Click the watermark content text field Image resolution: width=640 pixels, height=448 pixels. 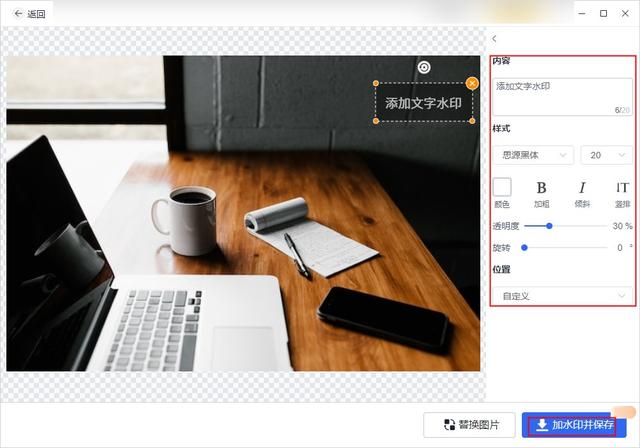(561, 98)
